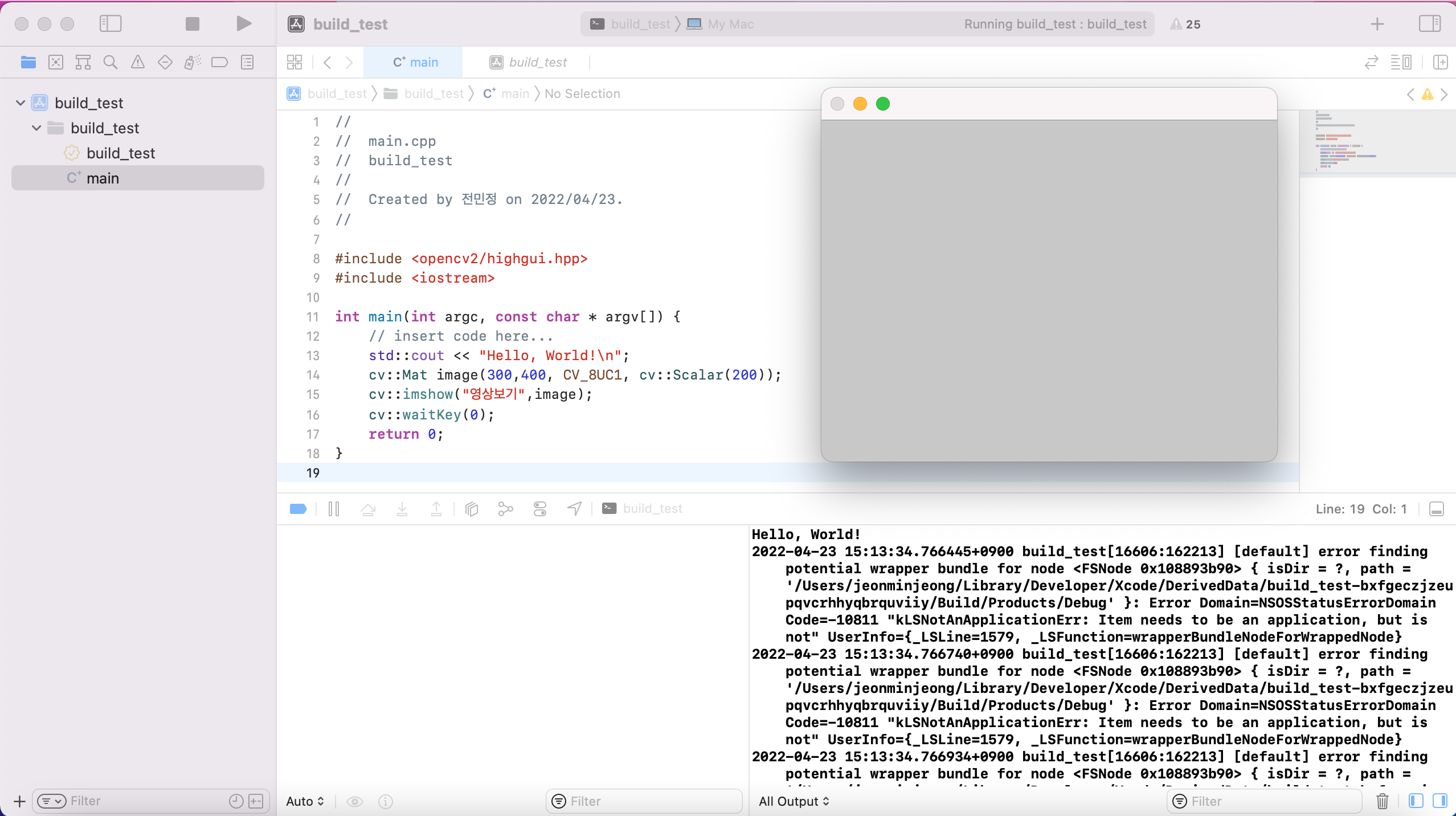Choose My Mac run destination

[720, 24]
